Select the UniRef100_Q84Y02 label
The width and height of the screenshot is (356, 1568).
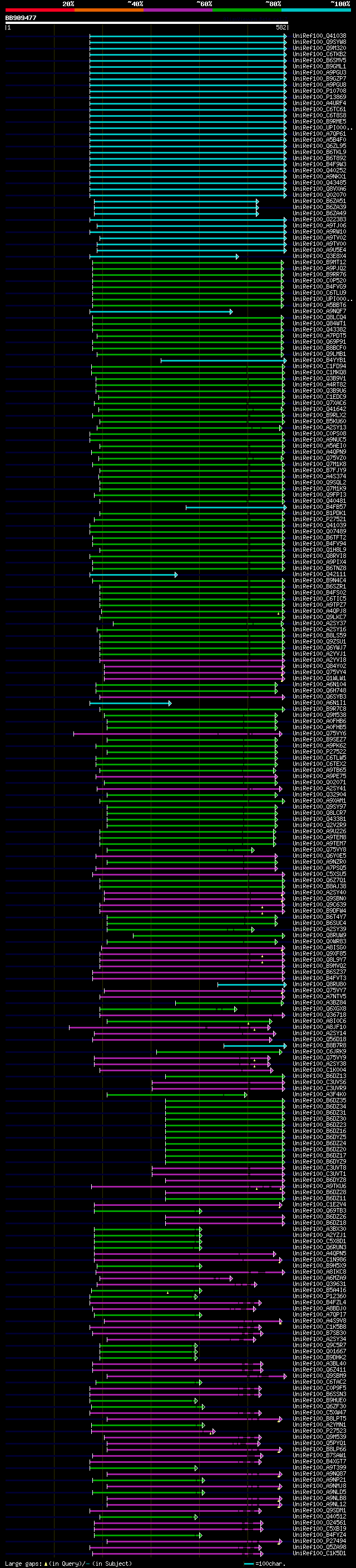tap(319, 666)
